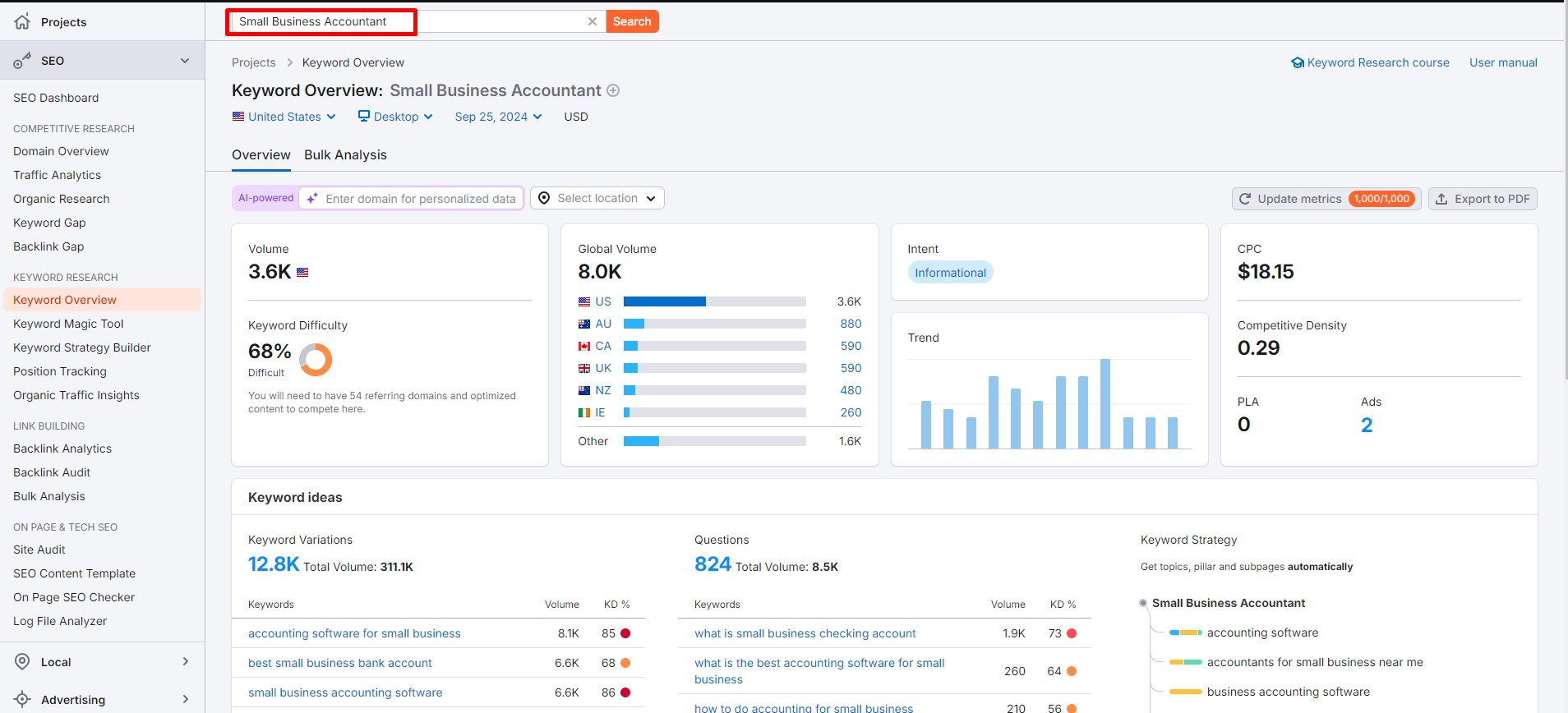
Task: Click the AI sparkle icon in domain field
Action: 312,198
